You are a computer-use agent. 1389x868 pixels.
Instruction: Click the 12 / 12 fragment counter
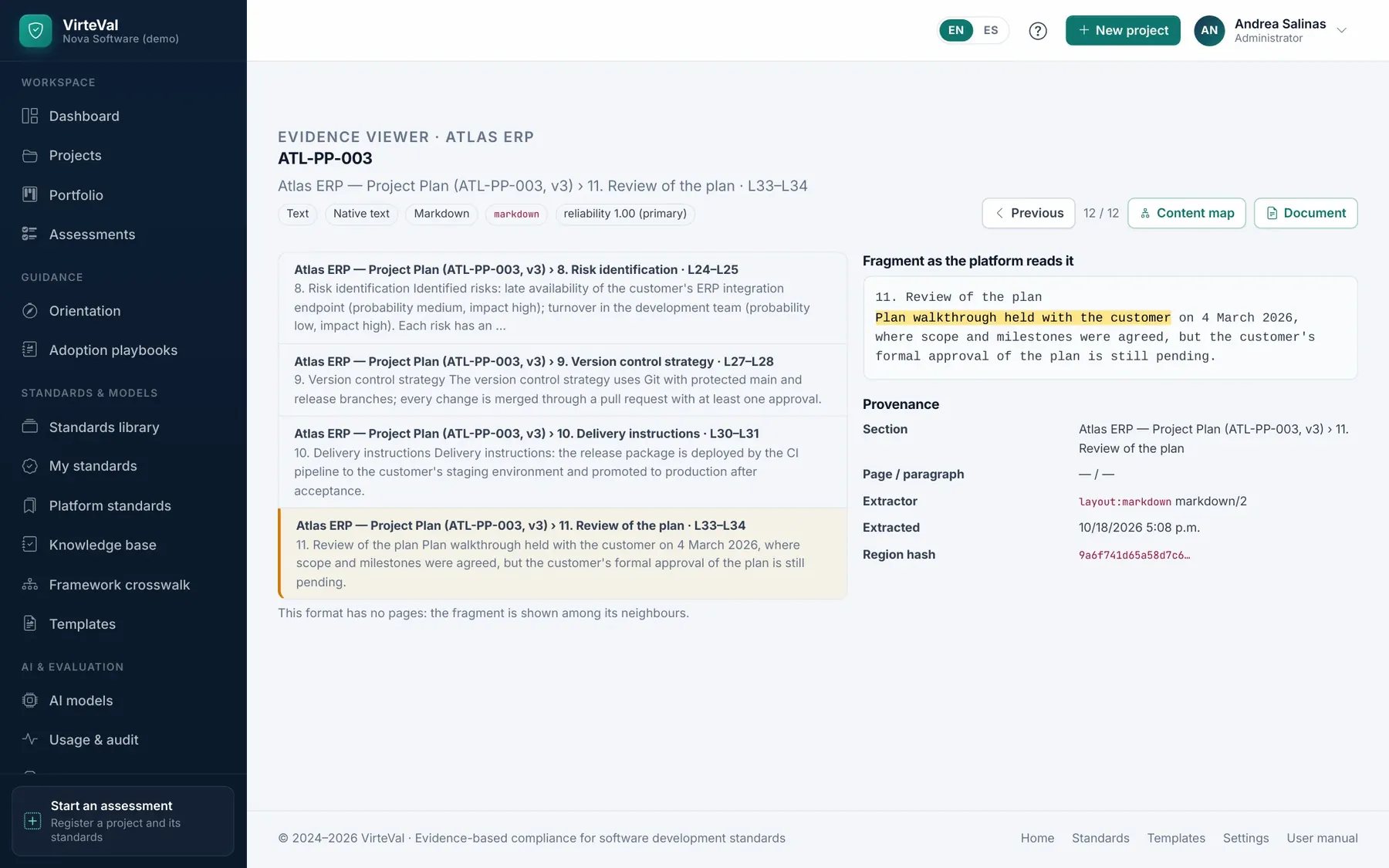1101,213
